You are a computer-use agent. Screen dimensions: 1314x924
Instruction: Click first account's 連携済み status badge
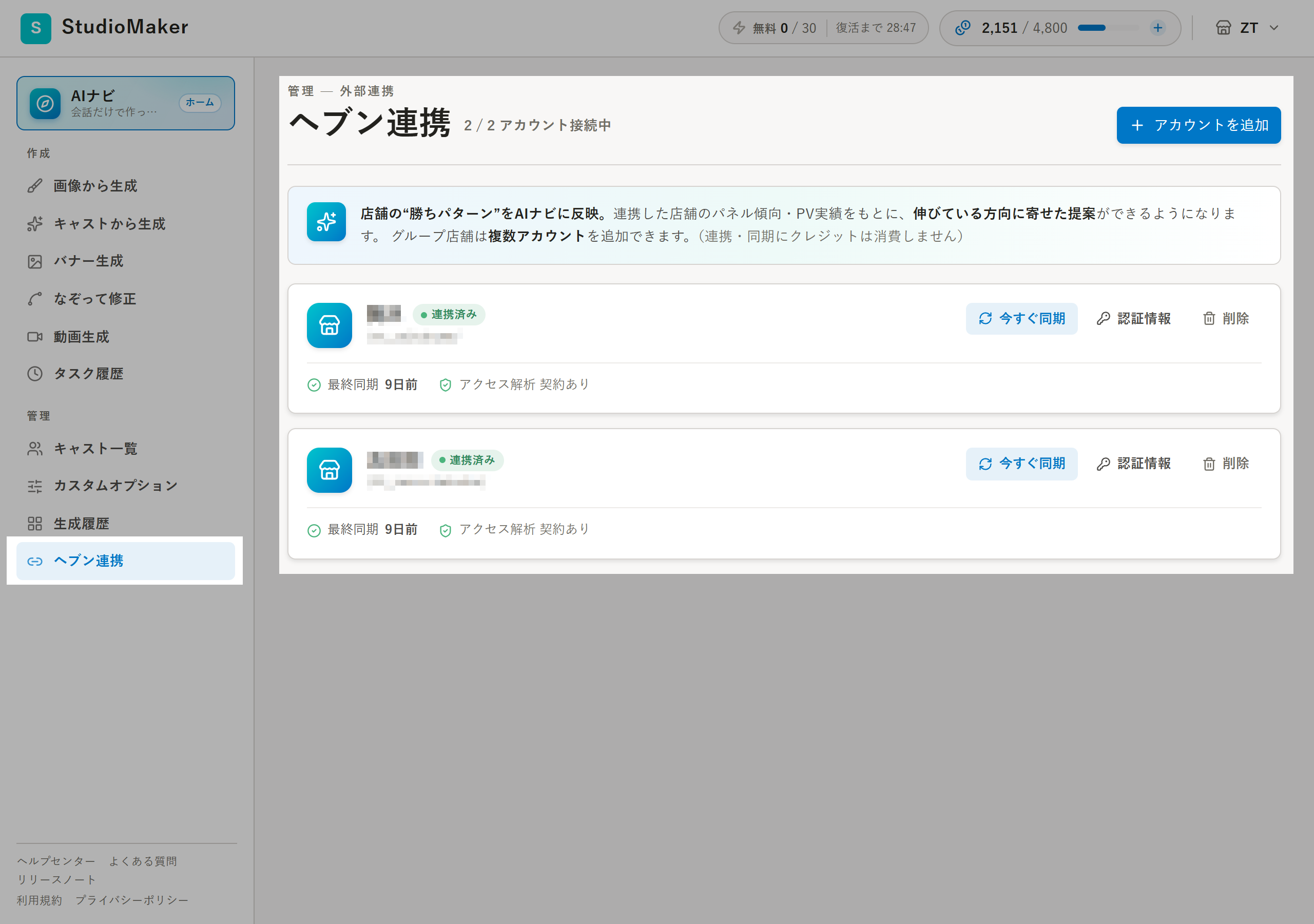pos(449,314)
